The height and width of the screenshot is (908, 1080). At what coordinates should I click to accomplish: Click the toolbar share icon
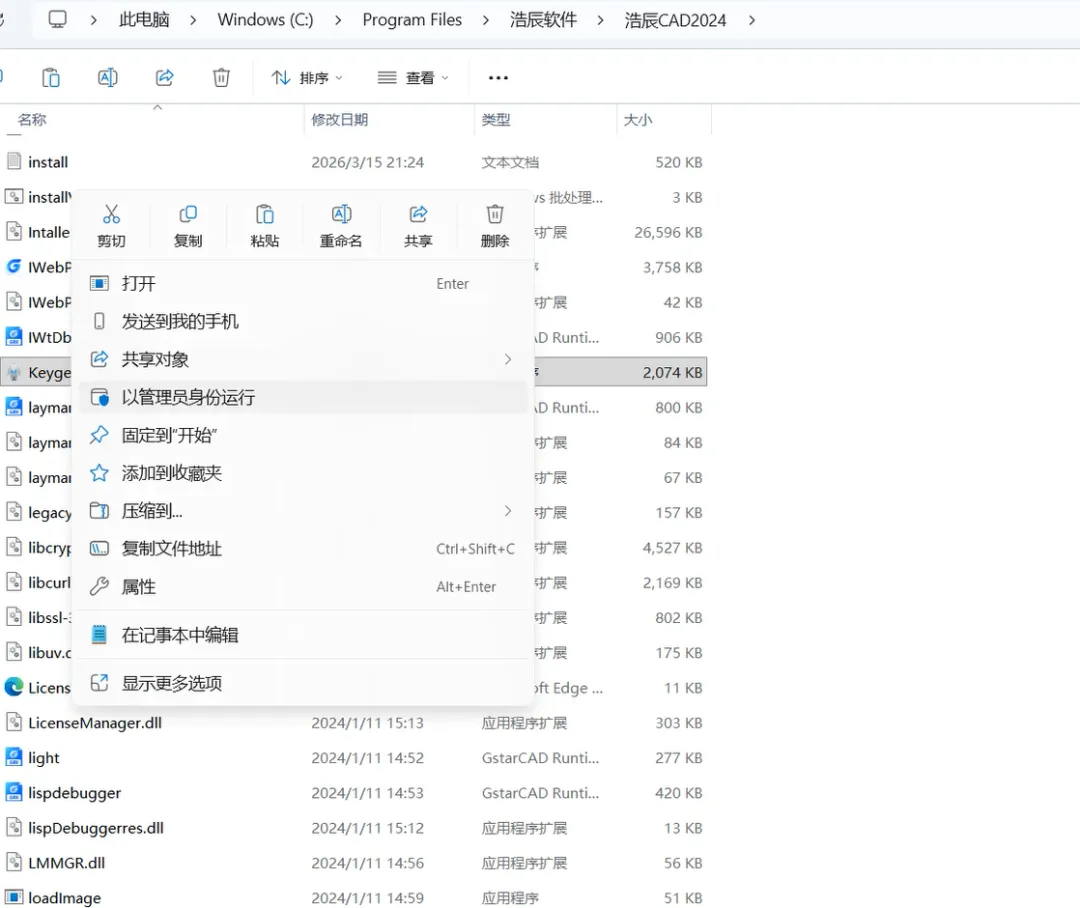[x=165, y=77]
